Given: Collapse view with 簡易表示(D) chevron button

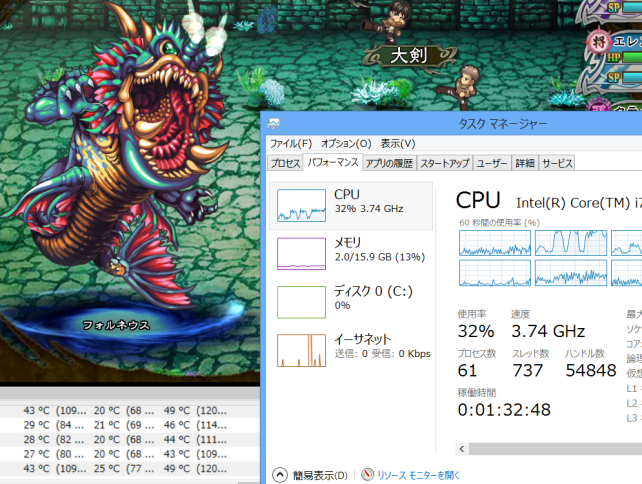Looking at the screenshot, I should (x=280, y=475).
